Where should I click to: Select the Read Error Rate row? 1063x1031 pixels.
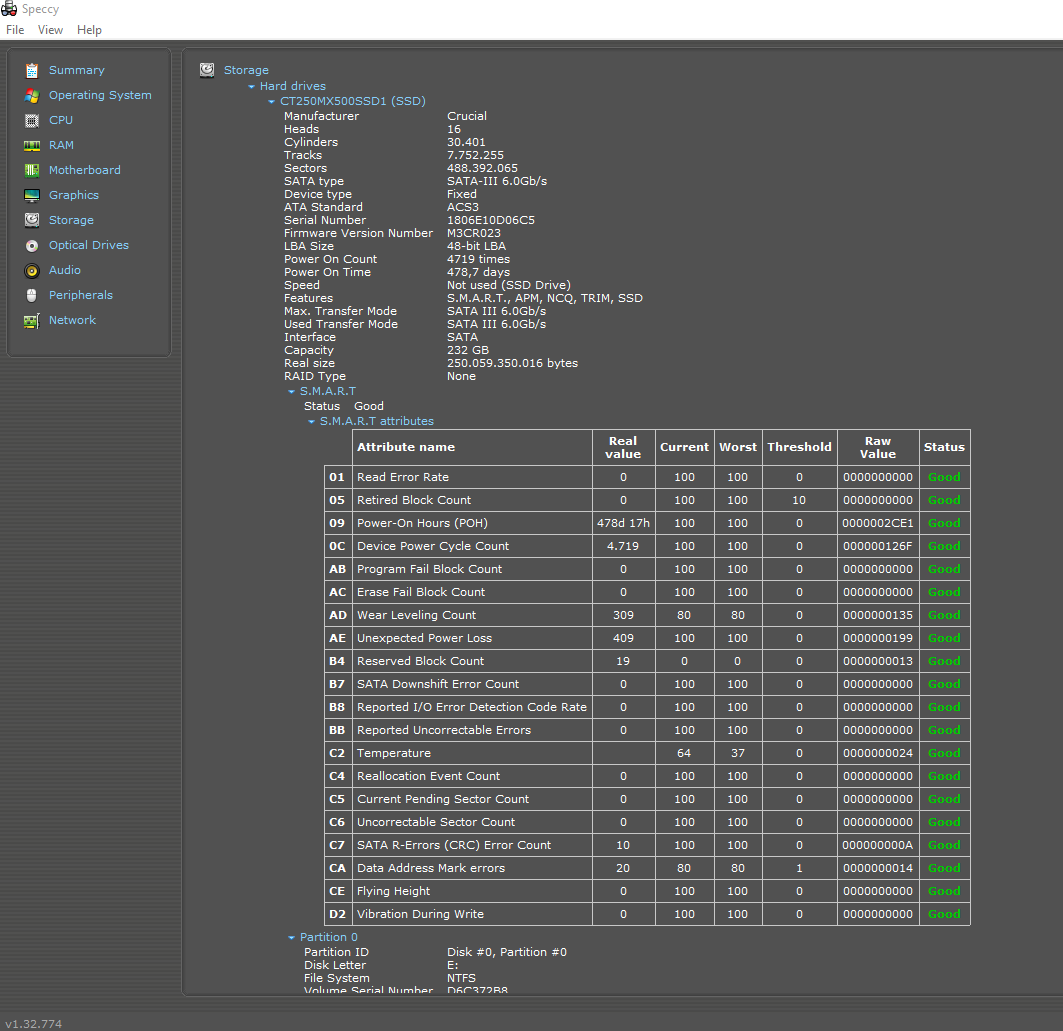(x=647, y=477)
